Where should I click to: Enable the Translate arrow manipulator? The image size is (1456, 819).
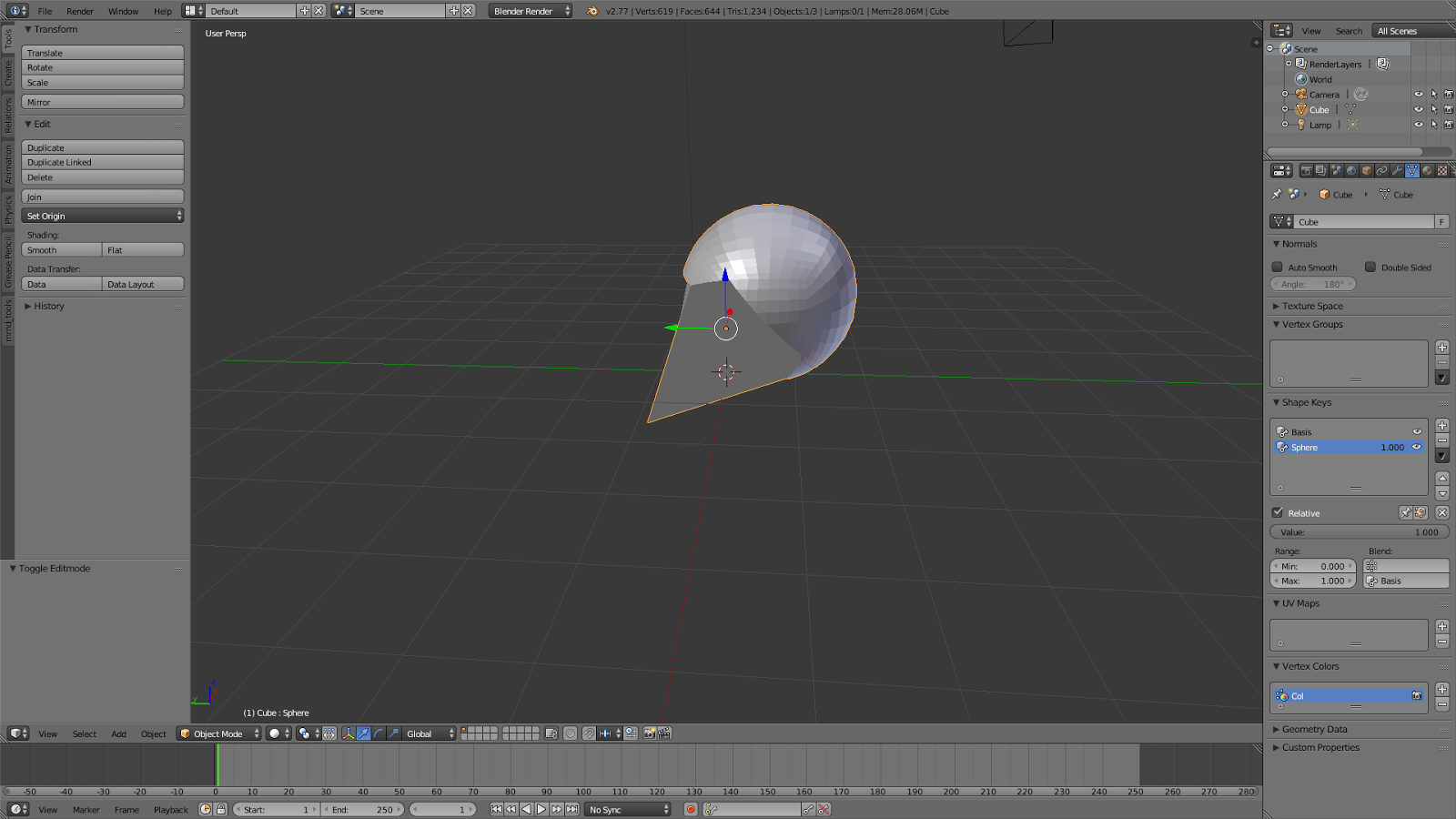tap(363, 733)
